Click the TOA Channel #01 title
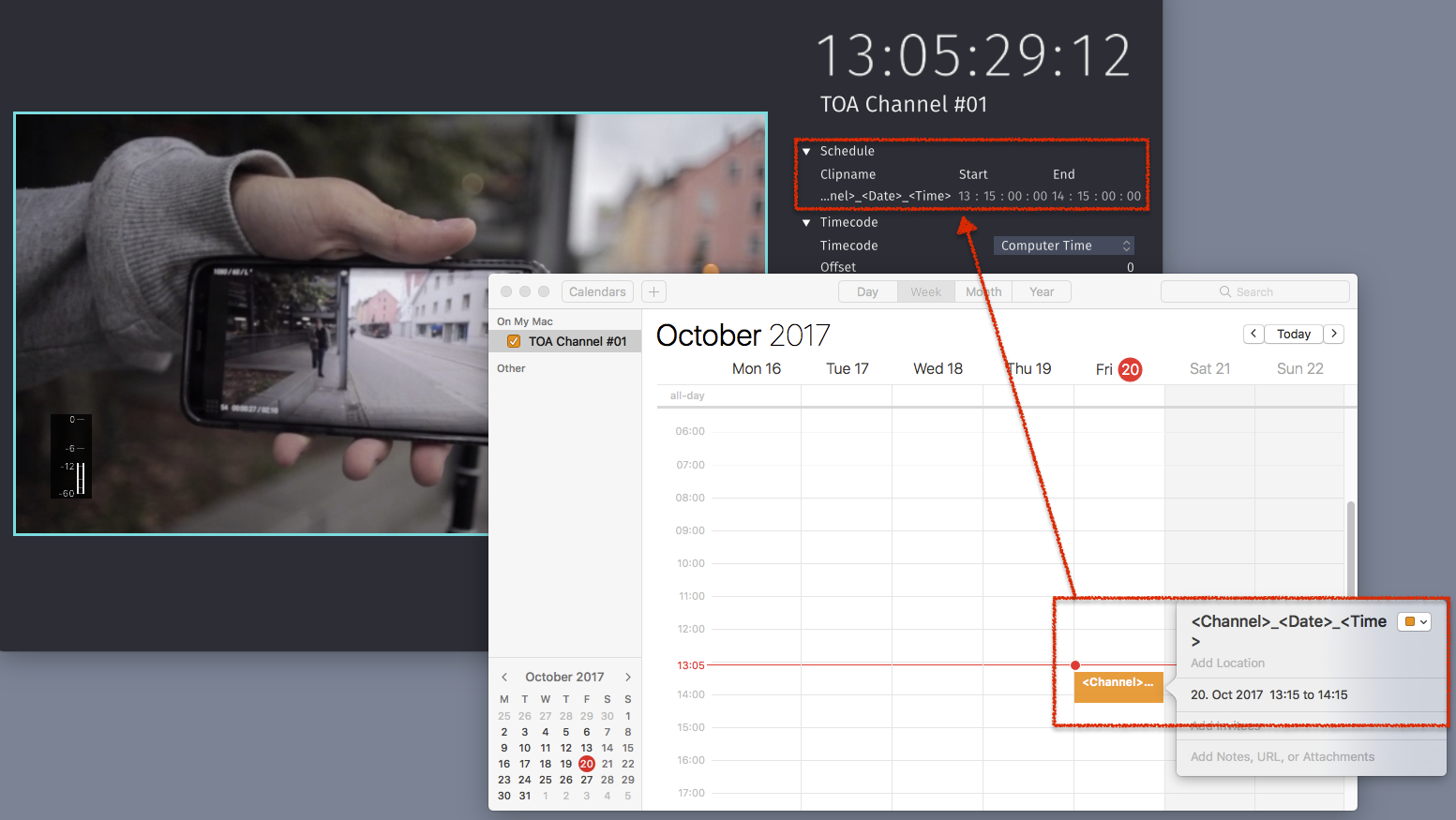This screenshot has width=1456, height=820. pyautogui.click(x=904, y=104)
